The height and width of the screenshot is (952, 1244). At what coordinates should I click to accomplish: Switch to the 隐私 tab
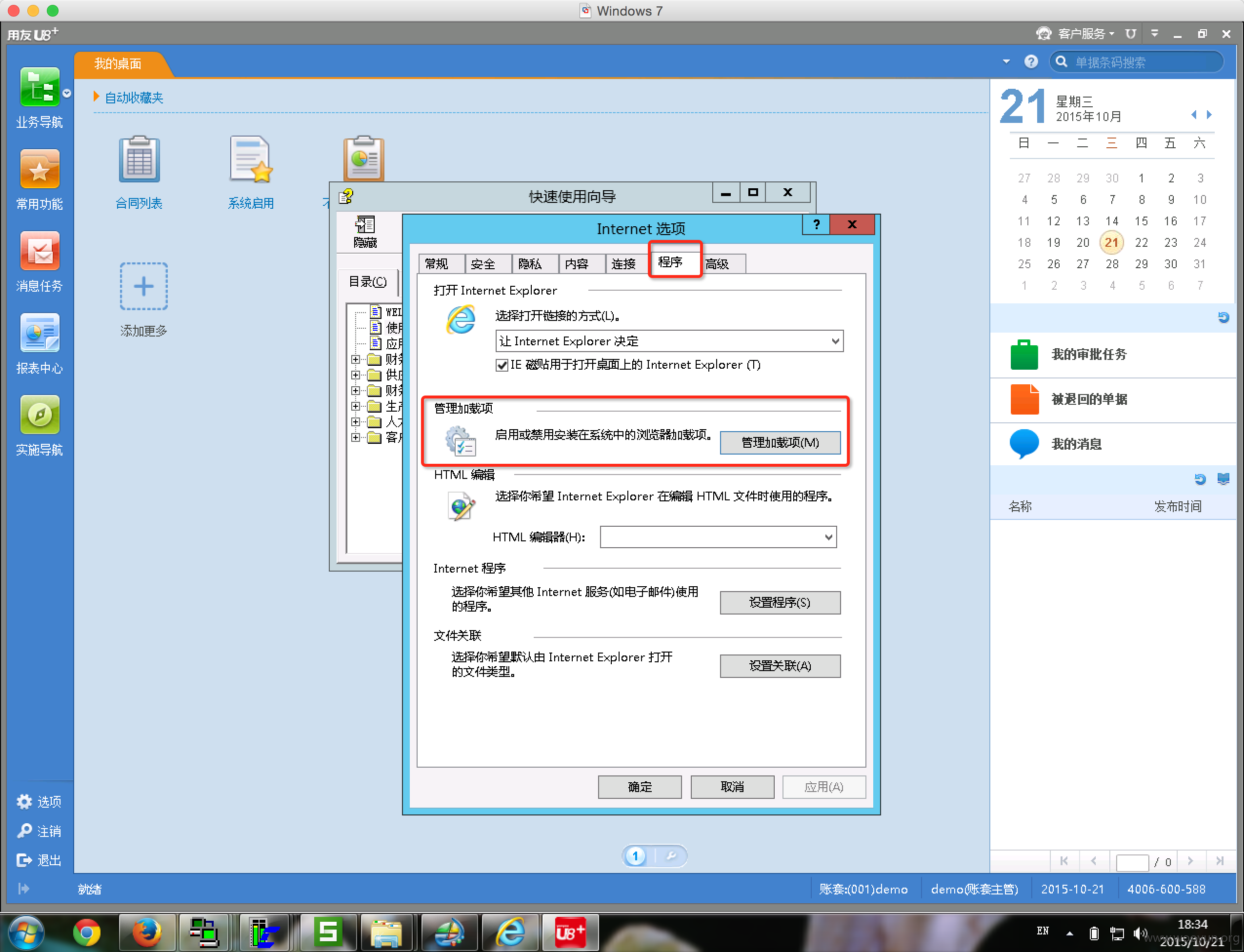(535, 263)
